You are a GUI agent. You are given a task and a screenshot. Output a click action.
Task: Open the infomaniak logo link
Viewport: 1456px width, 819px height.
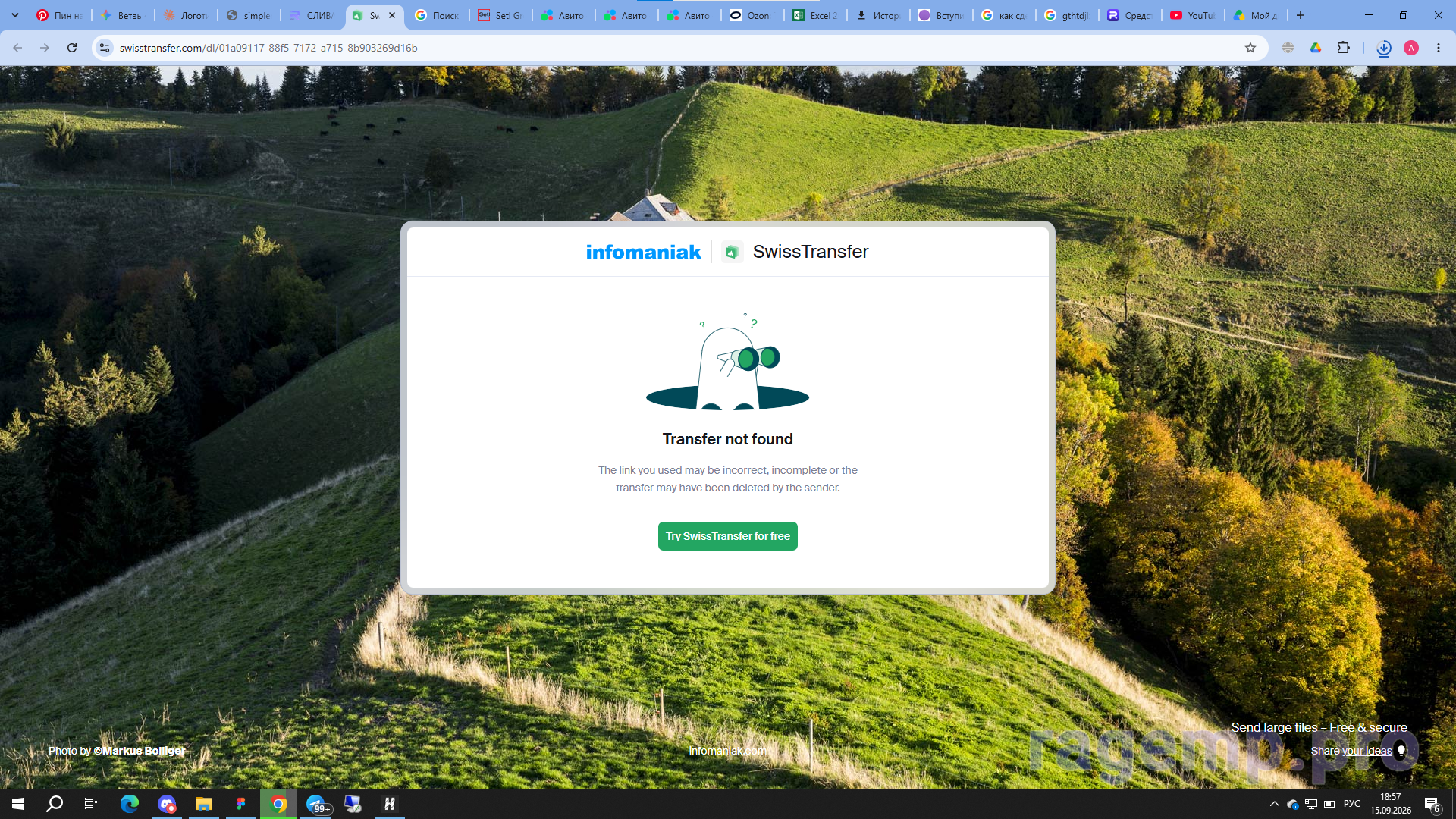(x=643, y=252)
